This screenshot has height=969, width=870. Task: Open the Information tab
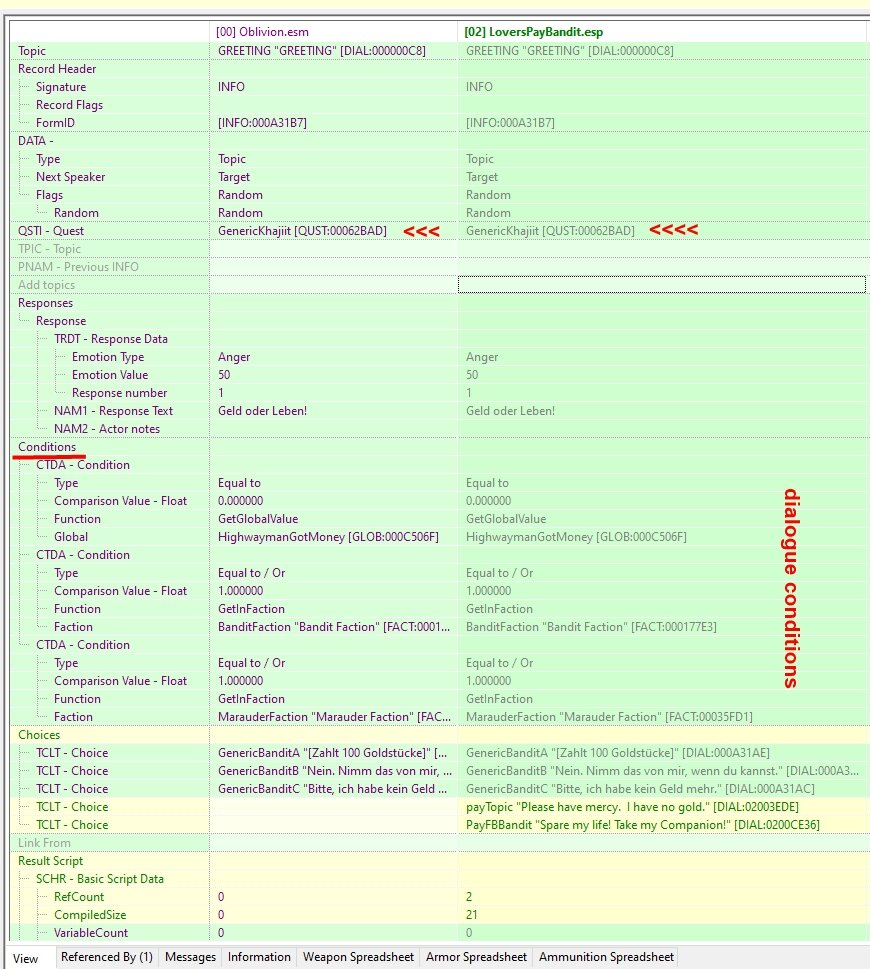tap(259, 957)
